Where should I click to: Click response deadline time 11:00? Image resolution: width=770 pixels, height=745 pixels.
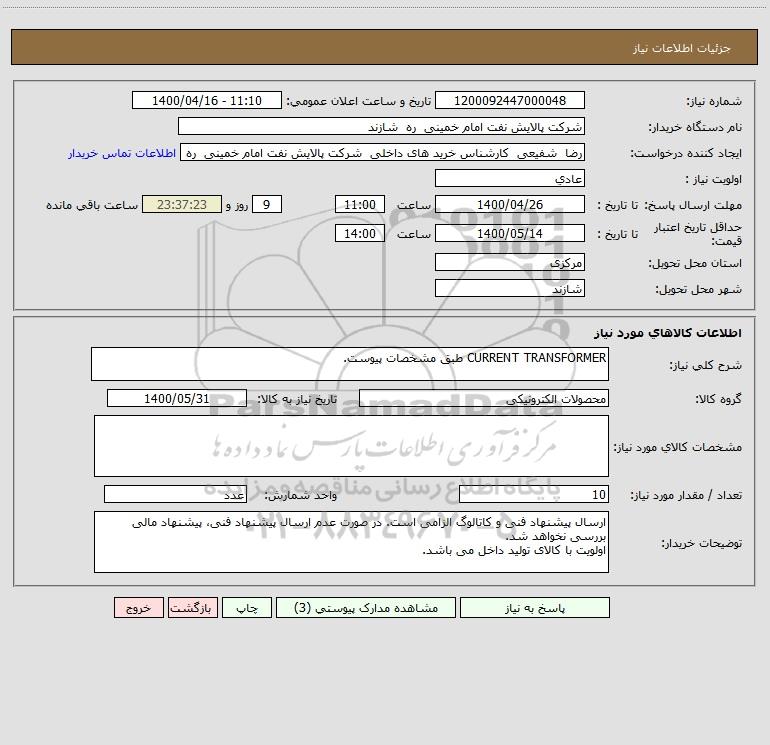pyautogui.click(x=359, y=204)
